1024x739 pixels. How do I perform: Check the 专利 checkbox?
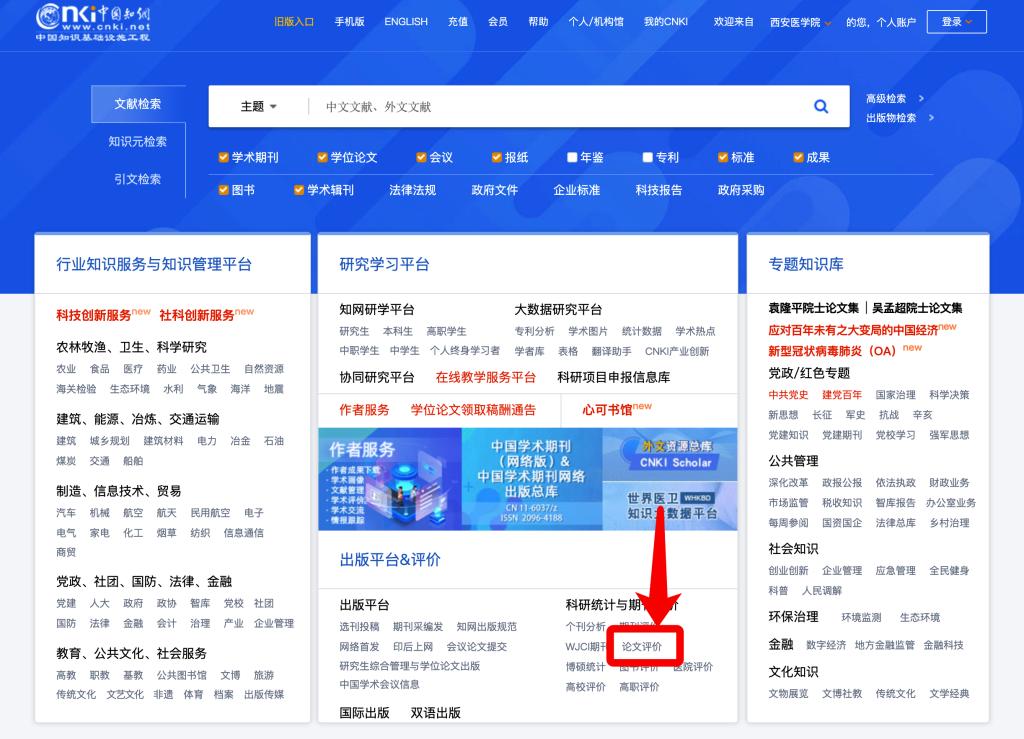[647, 157]
